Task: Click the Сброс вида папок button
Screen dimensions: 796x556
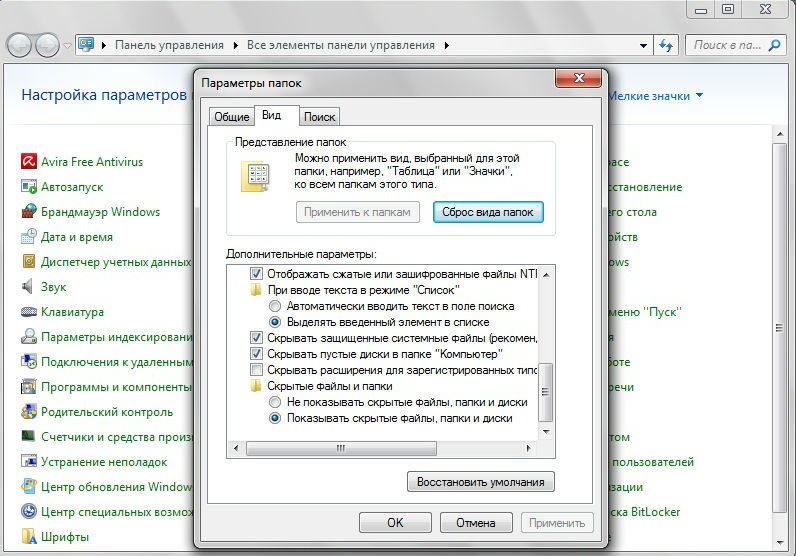Action: (488, 212)
